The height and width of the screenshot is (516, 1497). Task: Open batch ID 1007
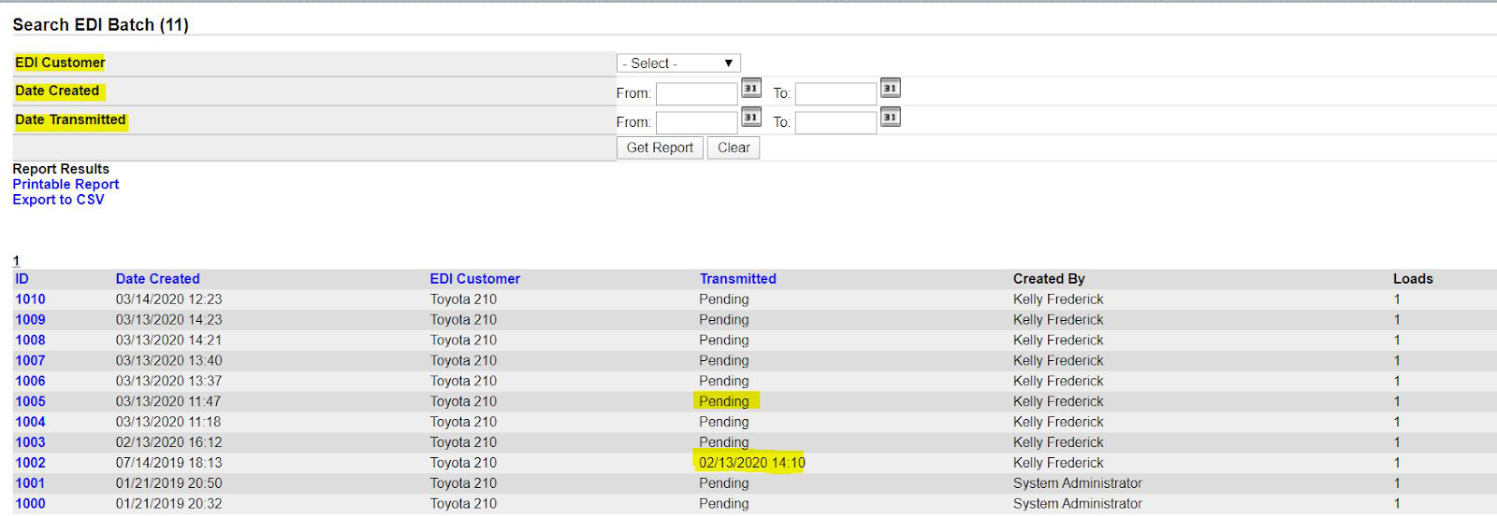click(30, 361)
